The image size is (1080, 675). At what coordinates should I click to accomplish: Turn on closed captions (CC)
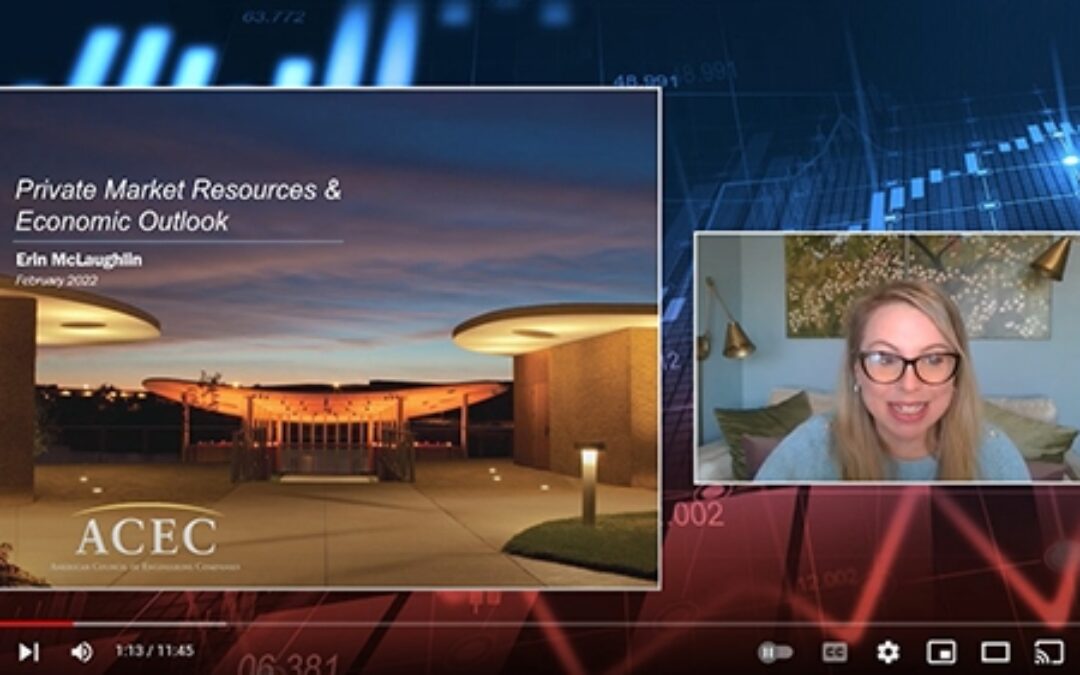(x=834, y=652)
